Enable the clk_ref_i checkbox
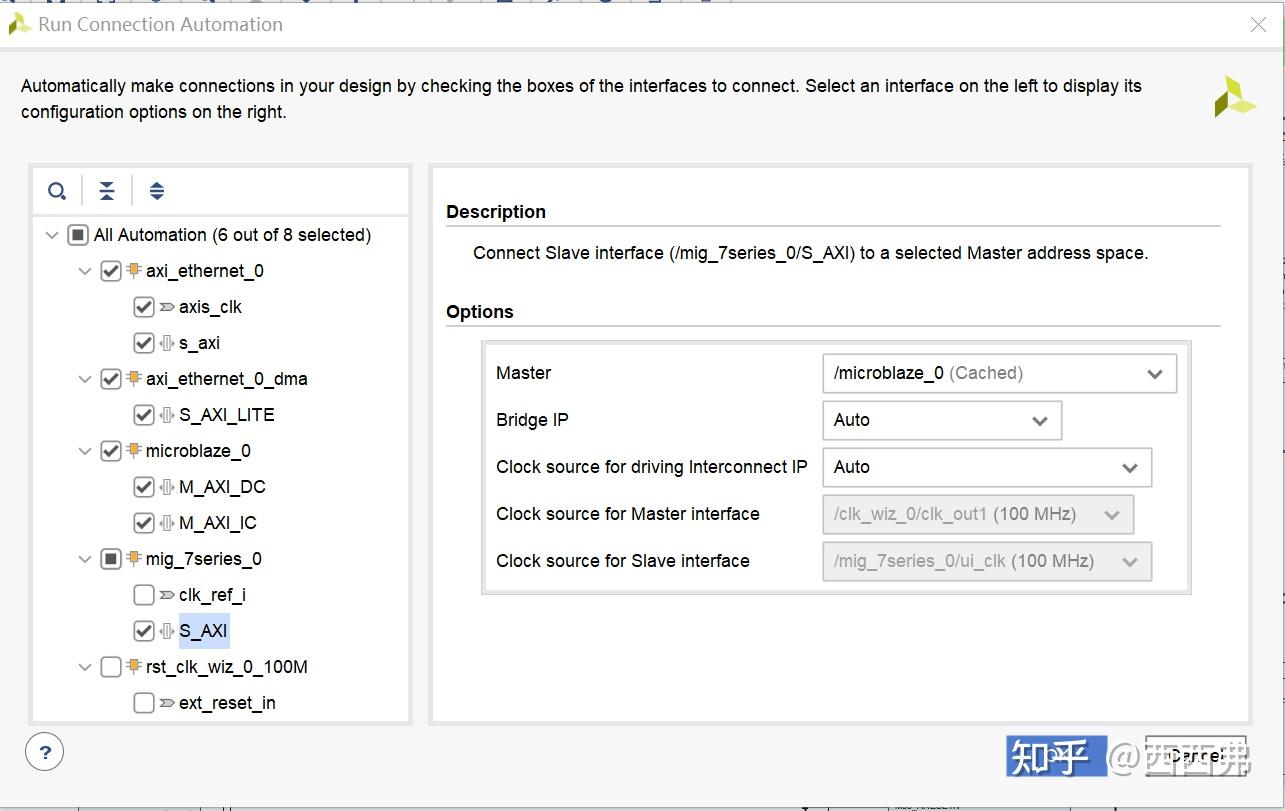Image resolution: width=1285 pixels, height=811 pixels. [x=144, y=595]
